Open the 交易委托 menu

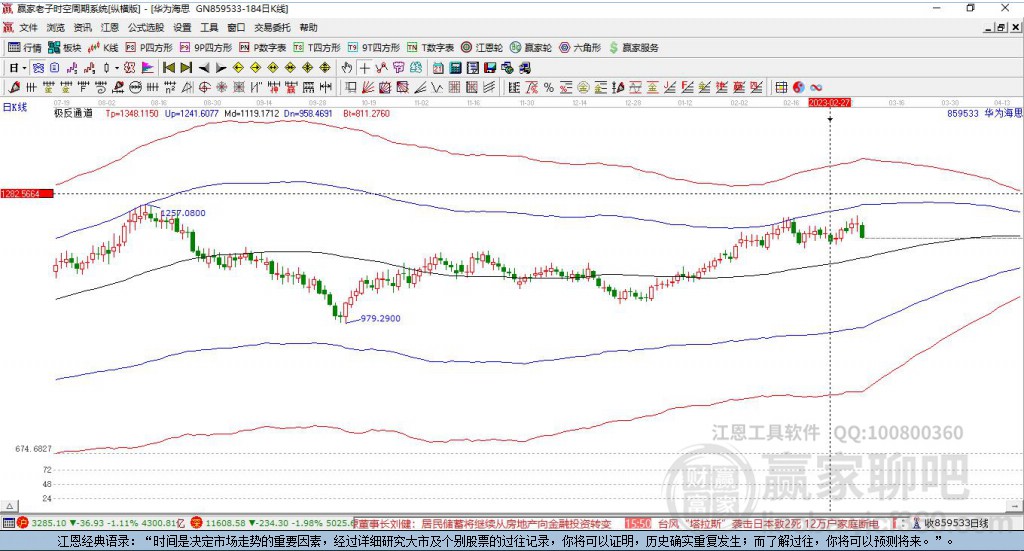(x=272, y=27)
